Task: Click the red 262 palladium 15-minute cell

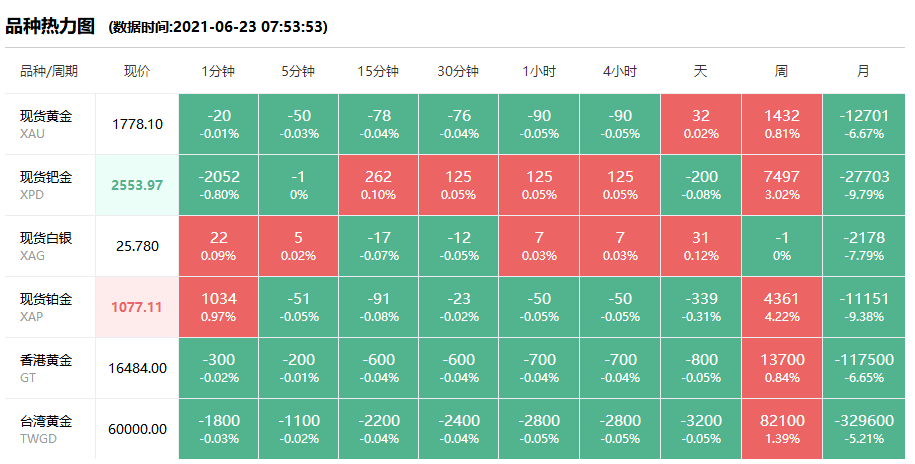Action: (378, 185)
